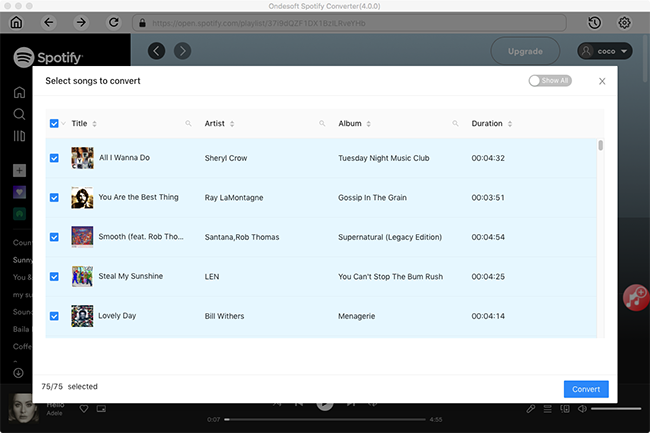Click the search icon in Title column
Image resolution: width=650 pixels, height=433 pixels.
(188, 124)
